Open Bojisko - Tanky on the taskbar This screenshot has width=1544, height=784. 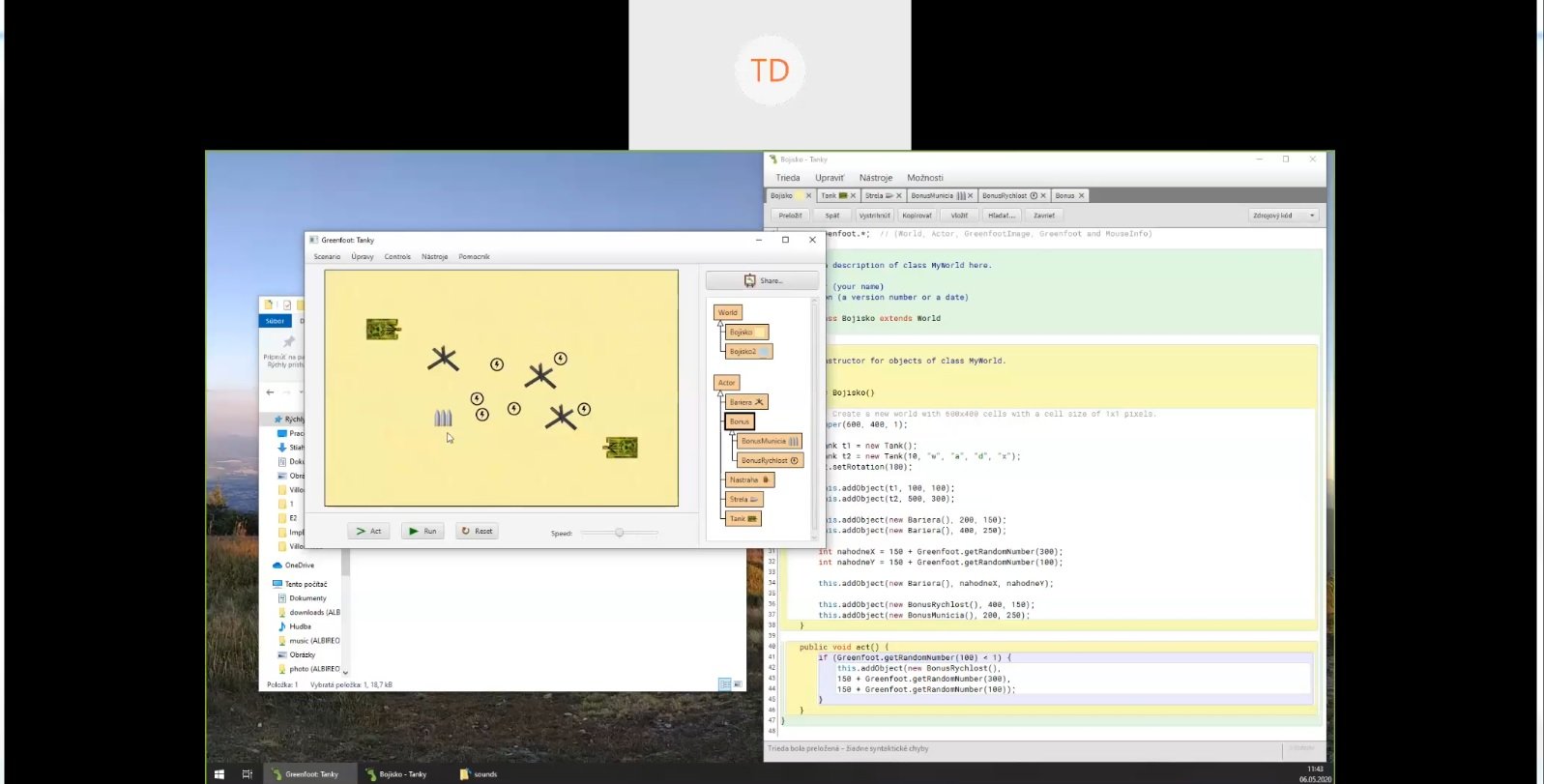[x=395, y=774]
